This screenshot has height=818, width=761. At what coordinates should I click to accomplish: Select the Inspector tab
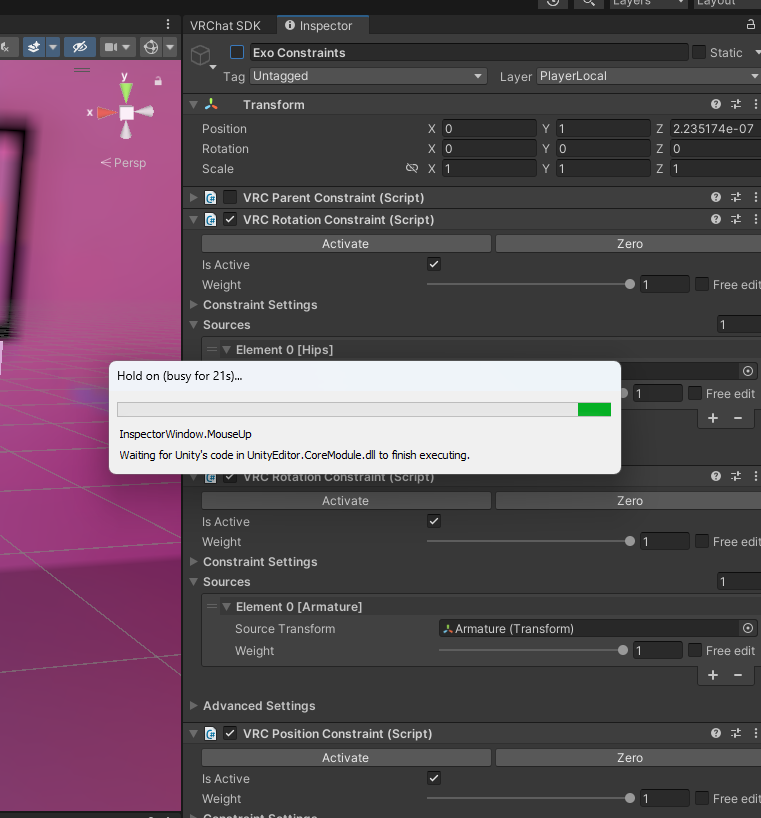319,25
